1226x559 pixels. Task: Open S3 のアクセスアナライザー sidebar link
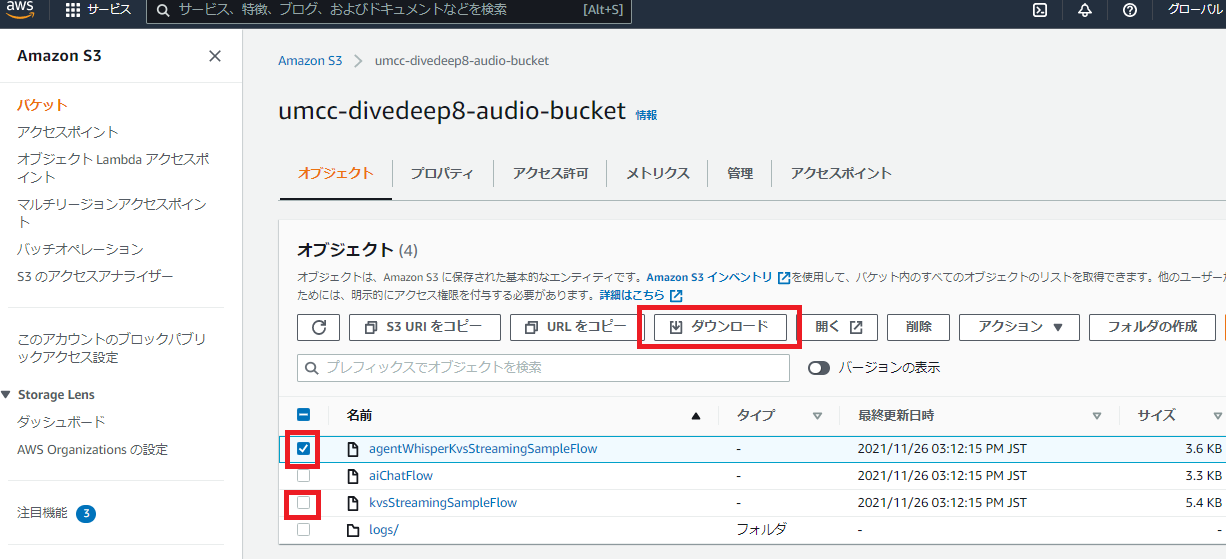click(x=95, y=276)
